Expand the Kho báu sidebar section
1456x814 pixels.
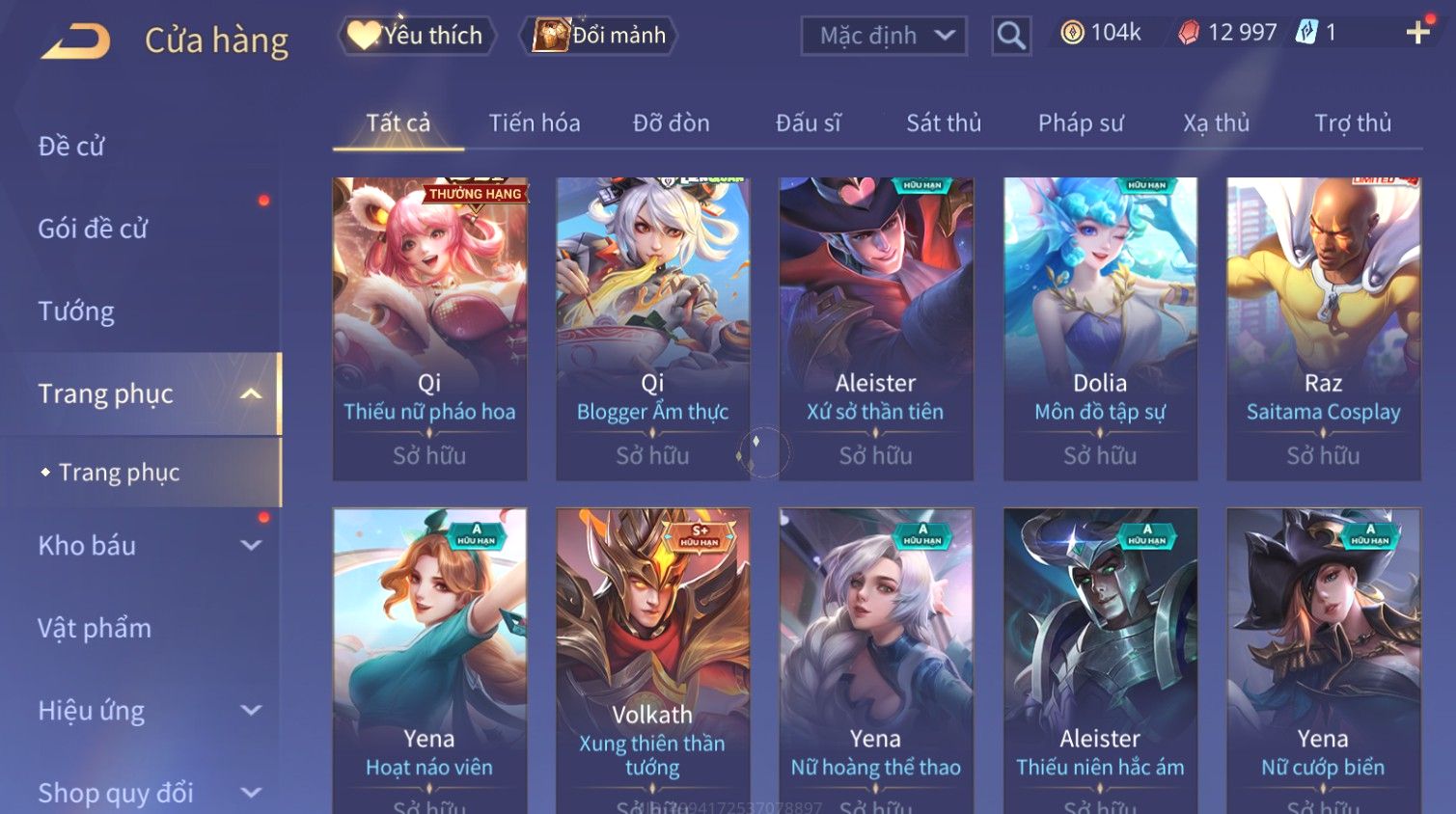251,545
